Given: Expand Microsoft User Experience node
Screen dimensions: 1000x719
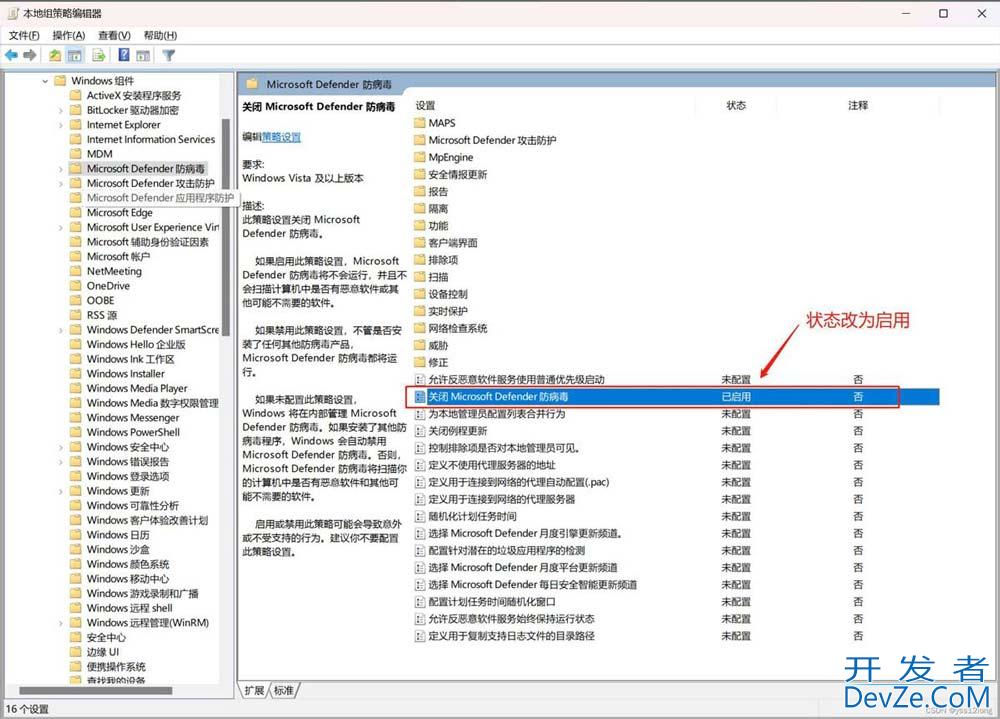Looking at the screenshot, I should pyautogui.click(x=61, y=228).
